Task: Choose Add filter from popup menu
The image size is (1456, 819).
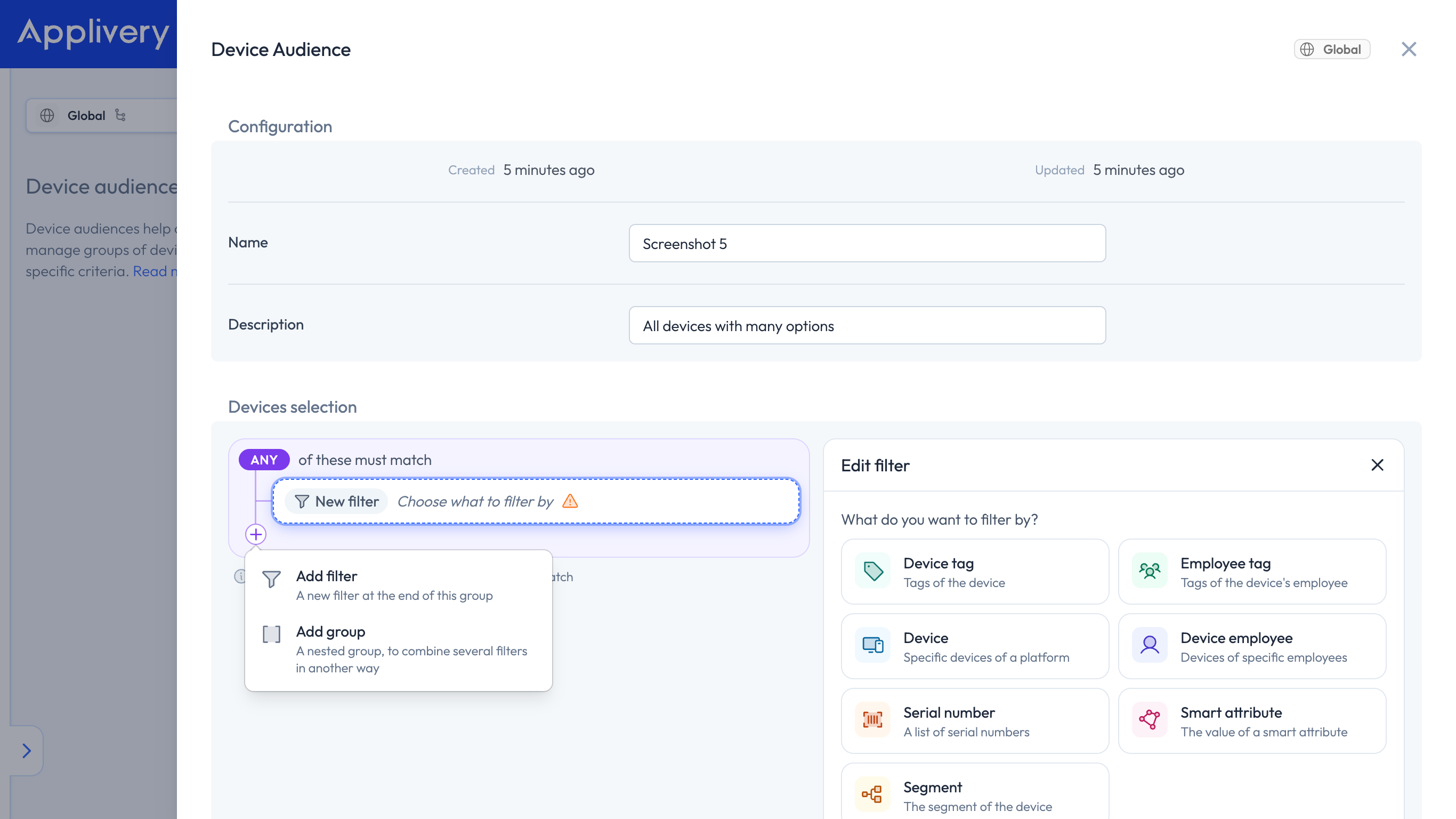Action: 398,585
